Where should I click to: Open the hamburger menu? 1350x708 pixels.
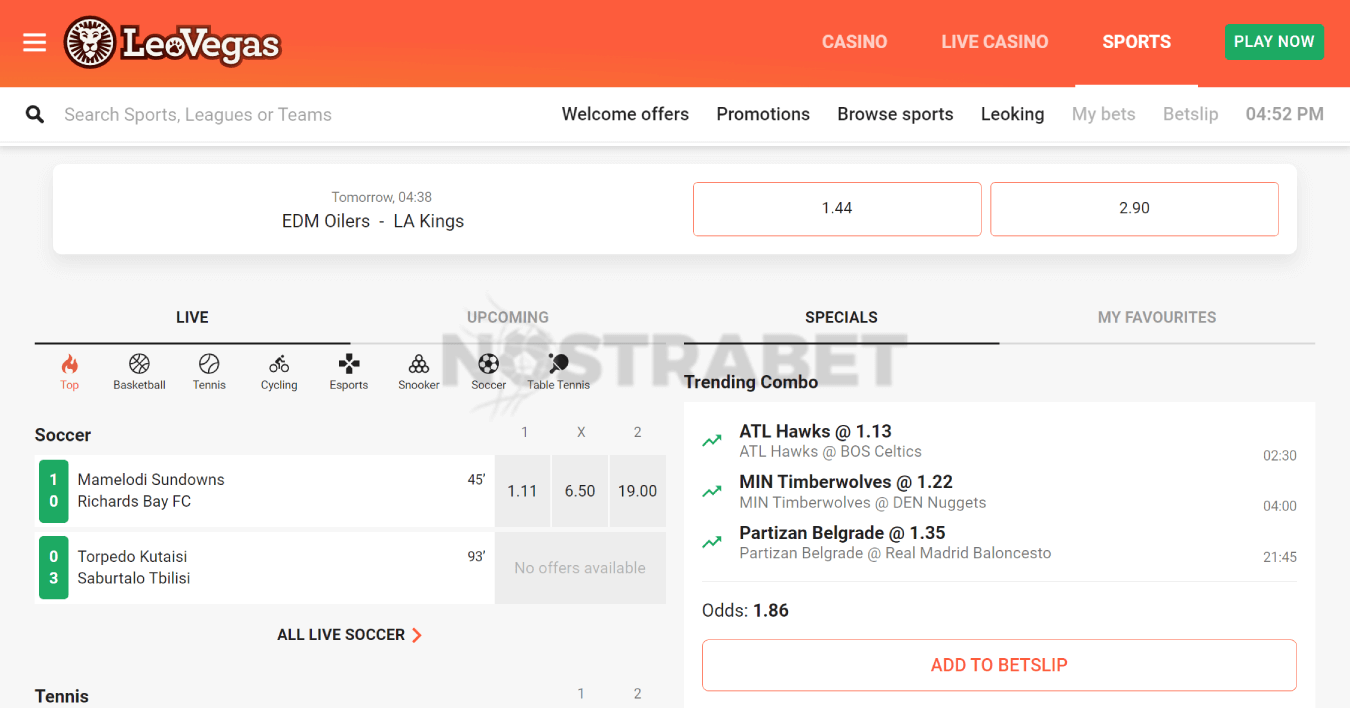[x=35, y=43]
